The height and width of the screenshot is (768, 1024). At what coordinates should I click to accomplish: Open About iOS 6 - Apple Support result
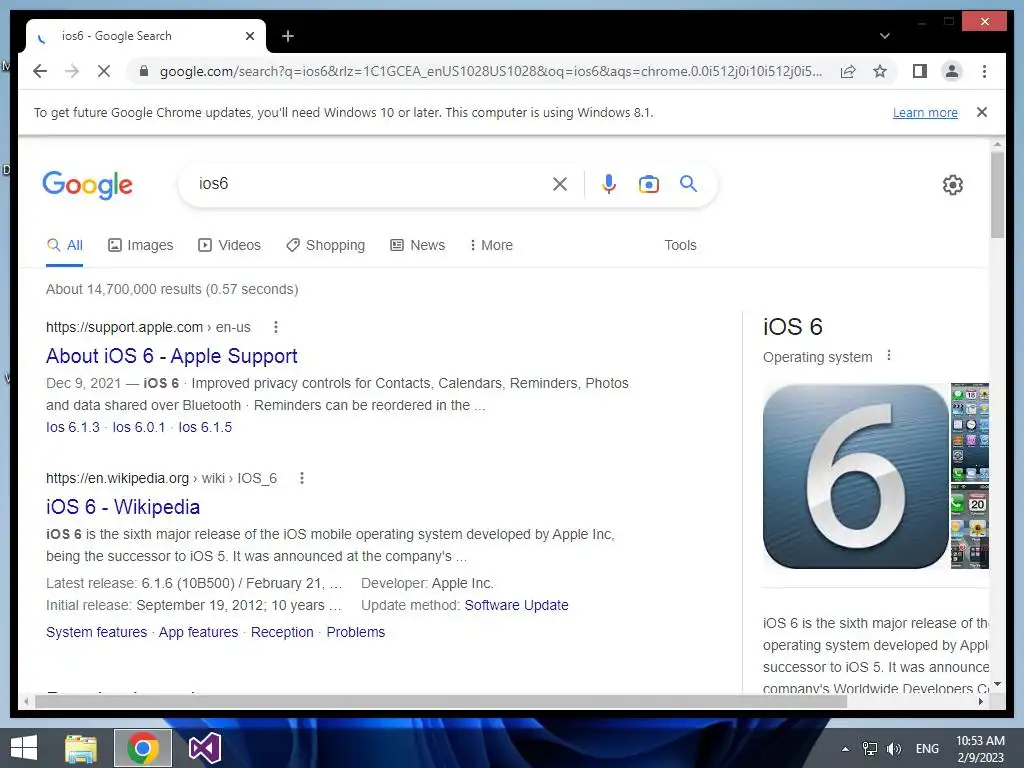(x=172, y=356)
